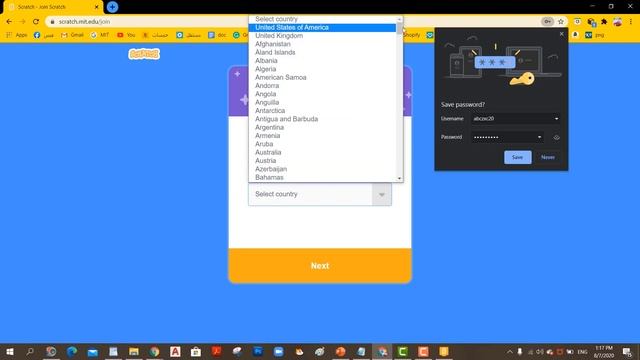Choose Armenia from the list
Screen dimensions: 640x360
[x=322, y=136]
